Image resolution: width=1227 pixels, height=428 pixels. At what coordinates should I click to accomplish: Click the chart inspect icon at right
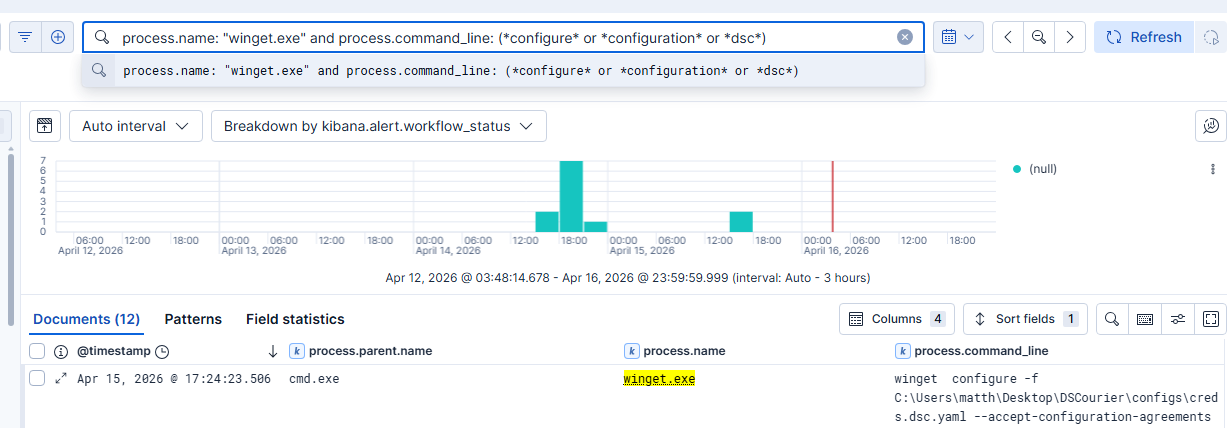(1211, 126)
